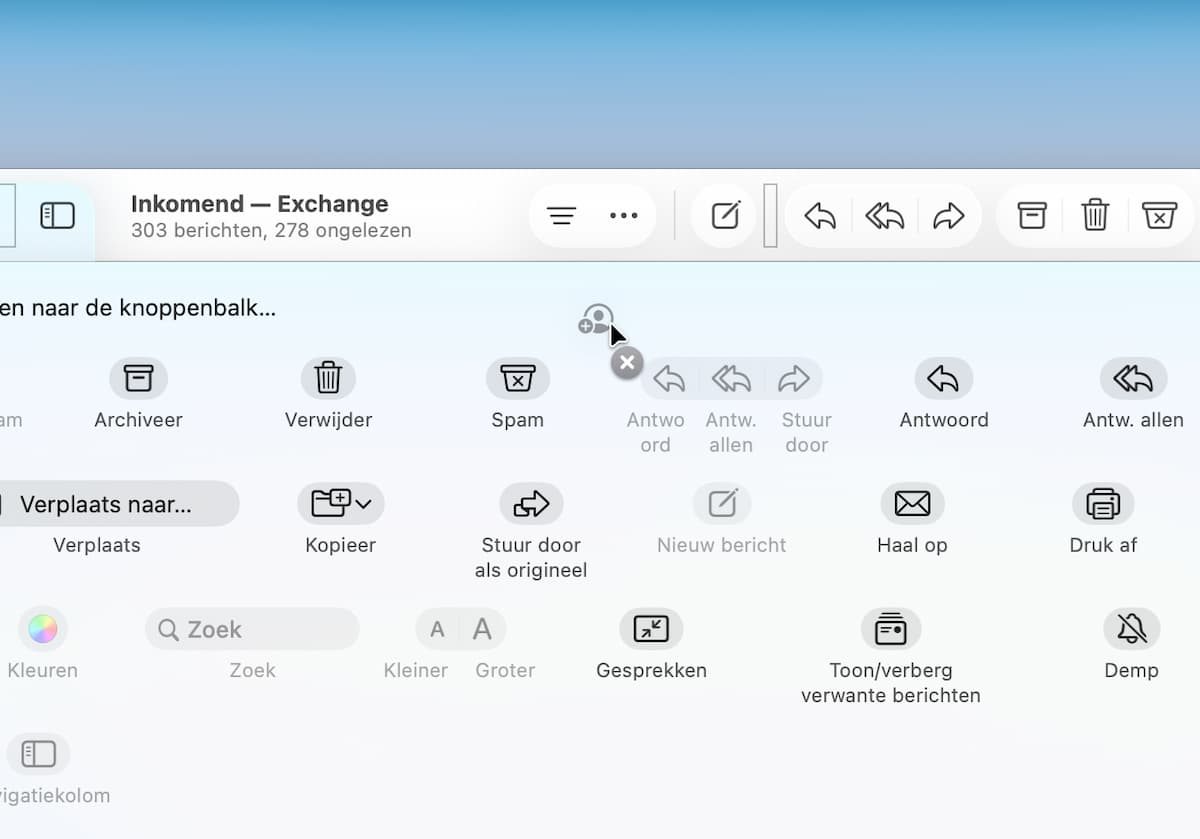Click the Zoek search field
Screen dimensions: 1200x839
pos(252,629)
